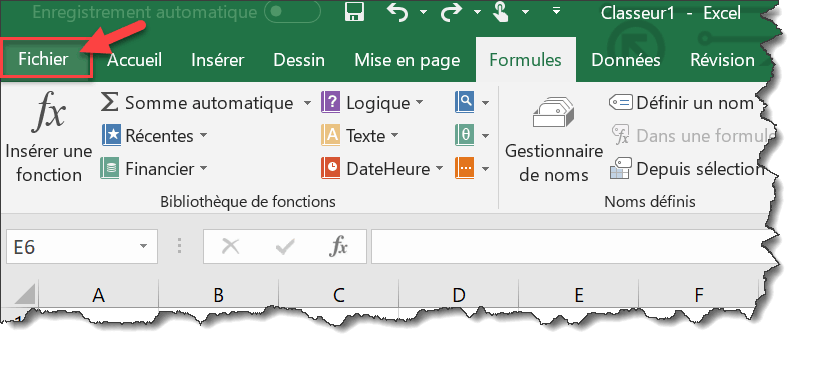Click the Undo arrow icon

pyautogui.click(x=398, y=13)
